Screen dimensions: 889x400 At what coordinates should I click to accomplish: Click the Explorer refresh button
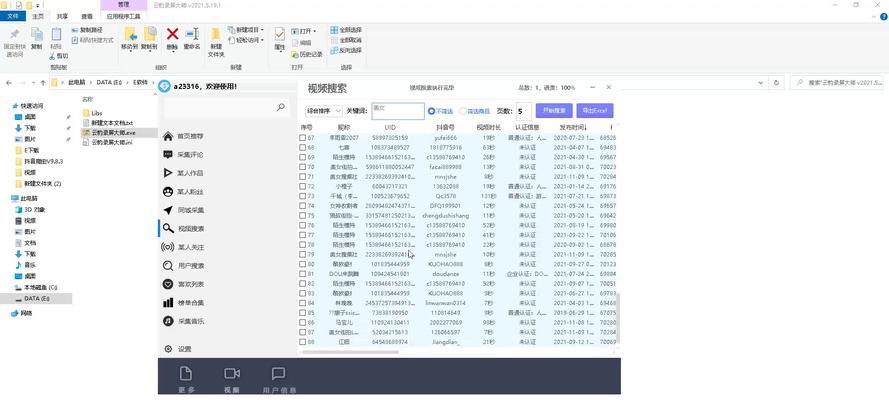[x=777, y=83]
